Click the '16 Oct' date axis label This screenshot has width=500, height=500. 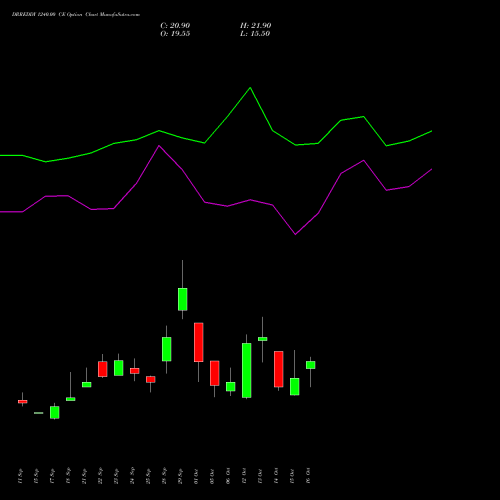click(308, 476)
